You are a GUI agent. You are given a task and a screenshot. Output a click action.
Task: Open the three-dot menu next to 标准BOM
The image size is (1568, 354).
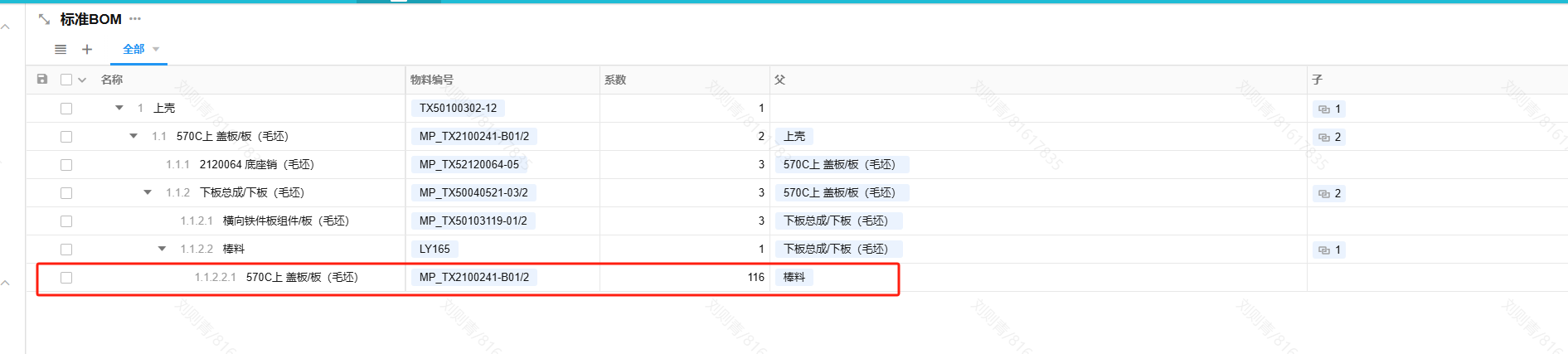point(135,19)
